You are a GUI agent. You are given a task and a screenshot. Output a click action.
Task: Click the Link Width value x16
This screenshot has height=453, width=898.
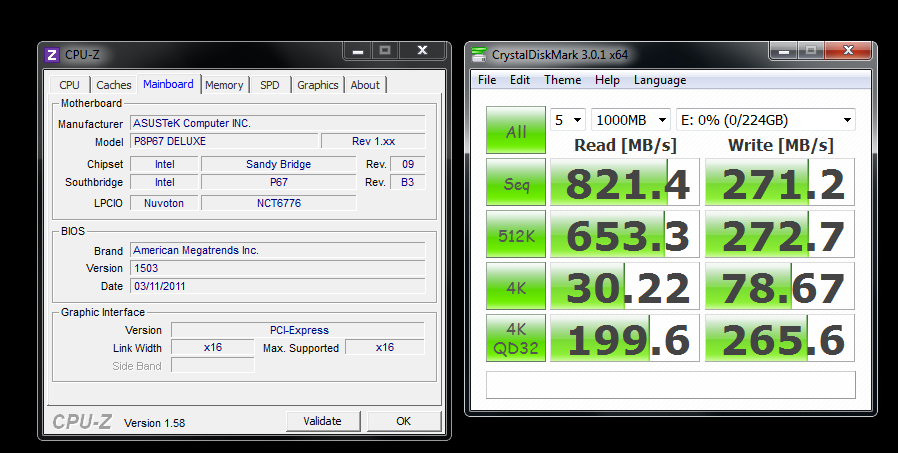[212, 347]
